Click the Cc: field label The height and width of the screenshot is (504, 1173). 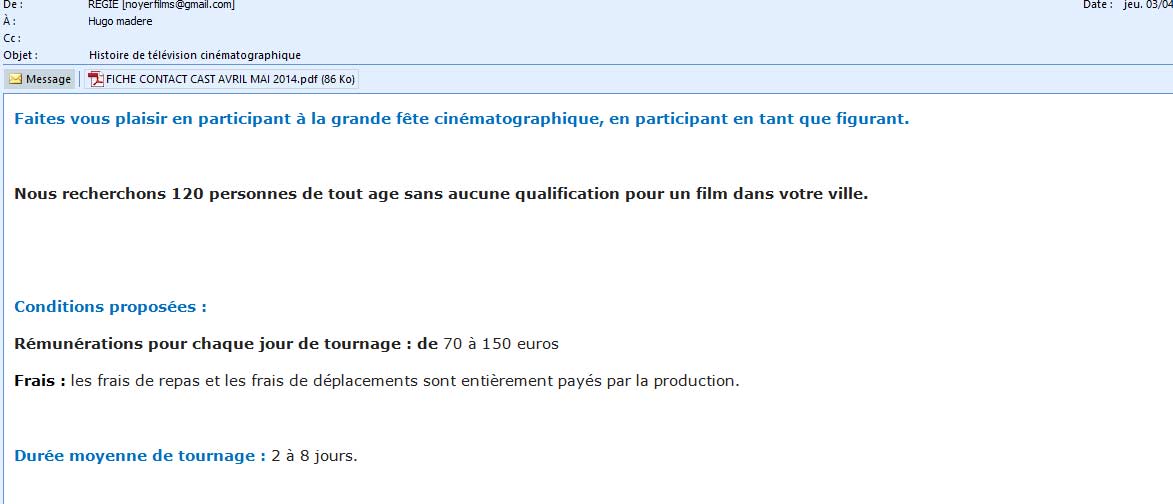pos(12,38)
